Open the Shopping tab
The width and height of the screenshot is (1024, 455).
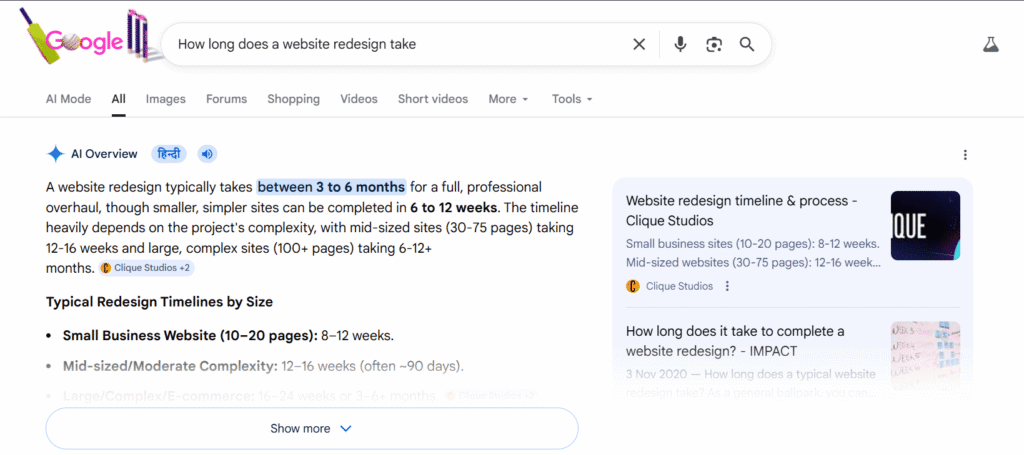(x=293, y=99)
